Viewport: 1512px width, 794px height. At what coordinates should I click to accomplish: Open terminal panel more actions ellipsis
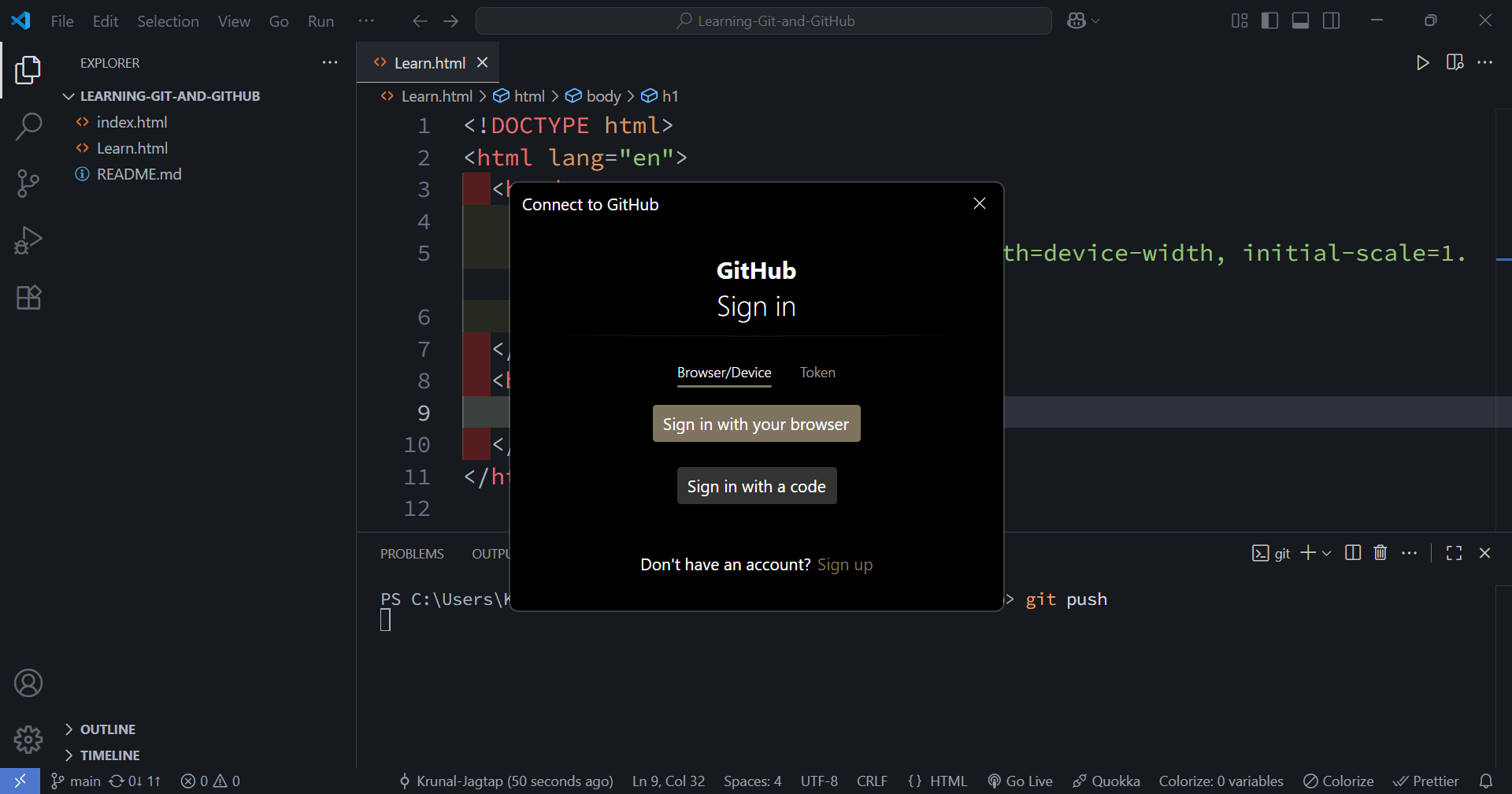[x=1410, y=553]
